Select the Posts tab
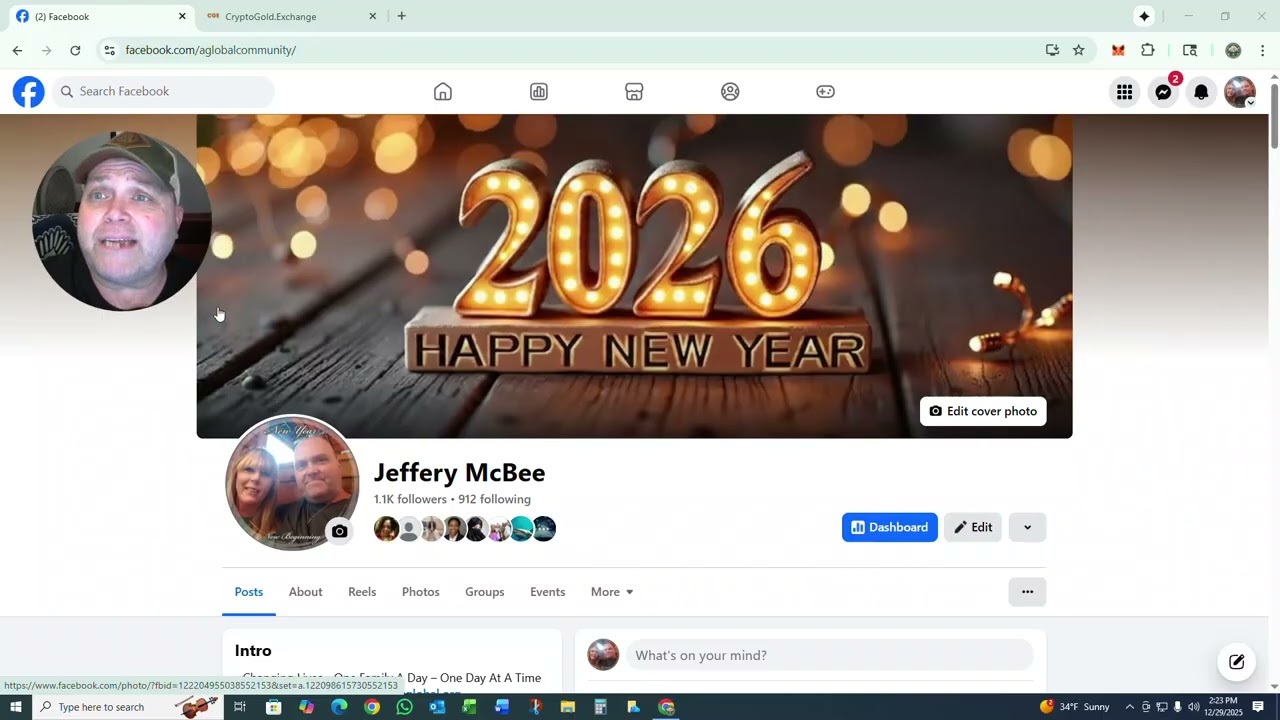Screen dimensions: 1280x720 pos(249,592)
